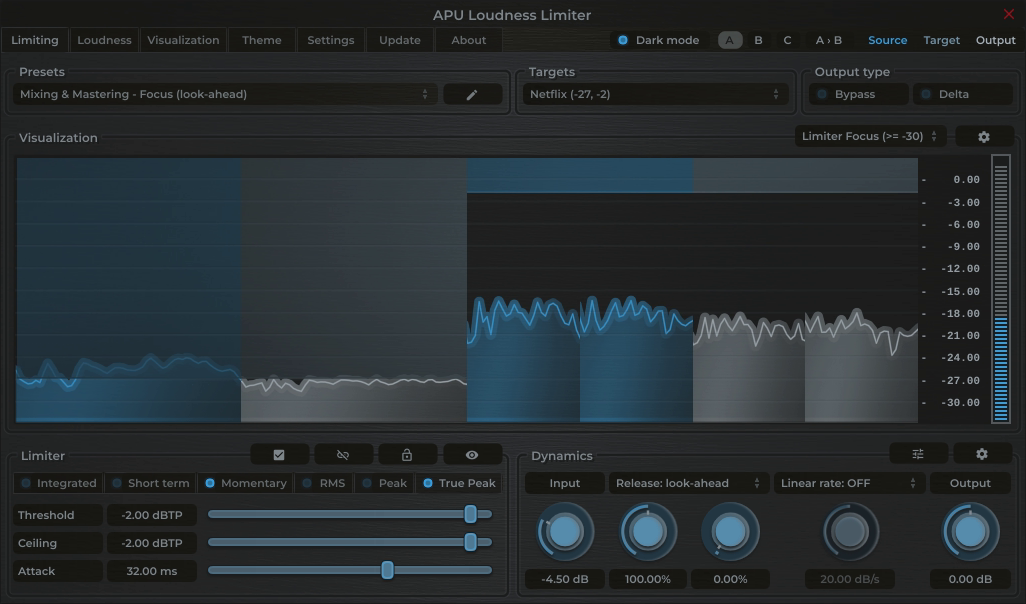Click the lock icon in the Limiter panel
The image size is (1026, 604).
click(407, 454)
